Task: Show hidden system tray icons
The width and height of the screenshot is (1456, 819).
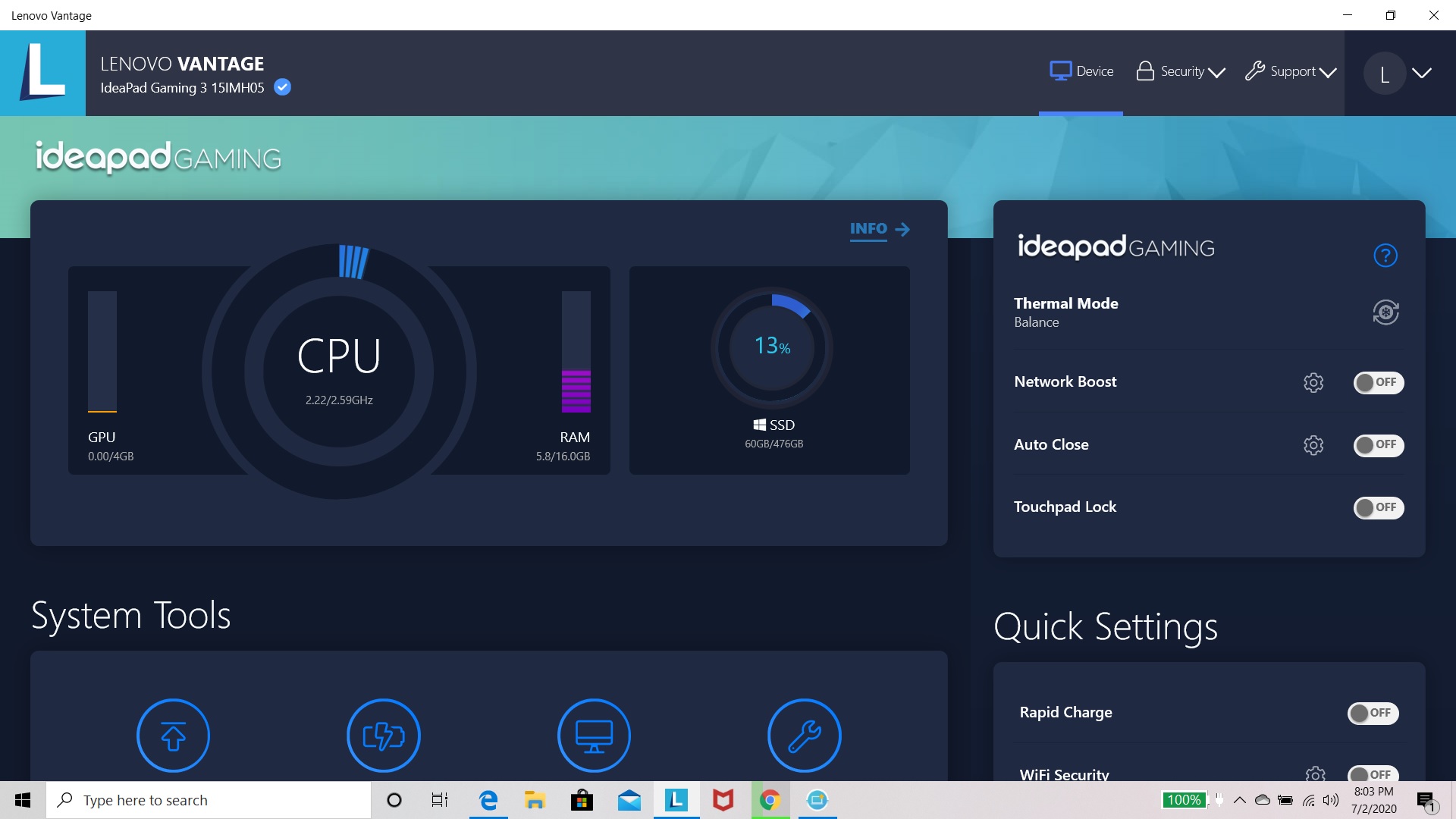Action: (x=1240, y=800)
